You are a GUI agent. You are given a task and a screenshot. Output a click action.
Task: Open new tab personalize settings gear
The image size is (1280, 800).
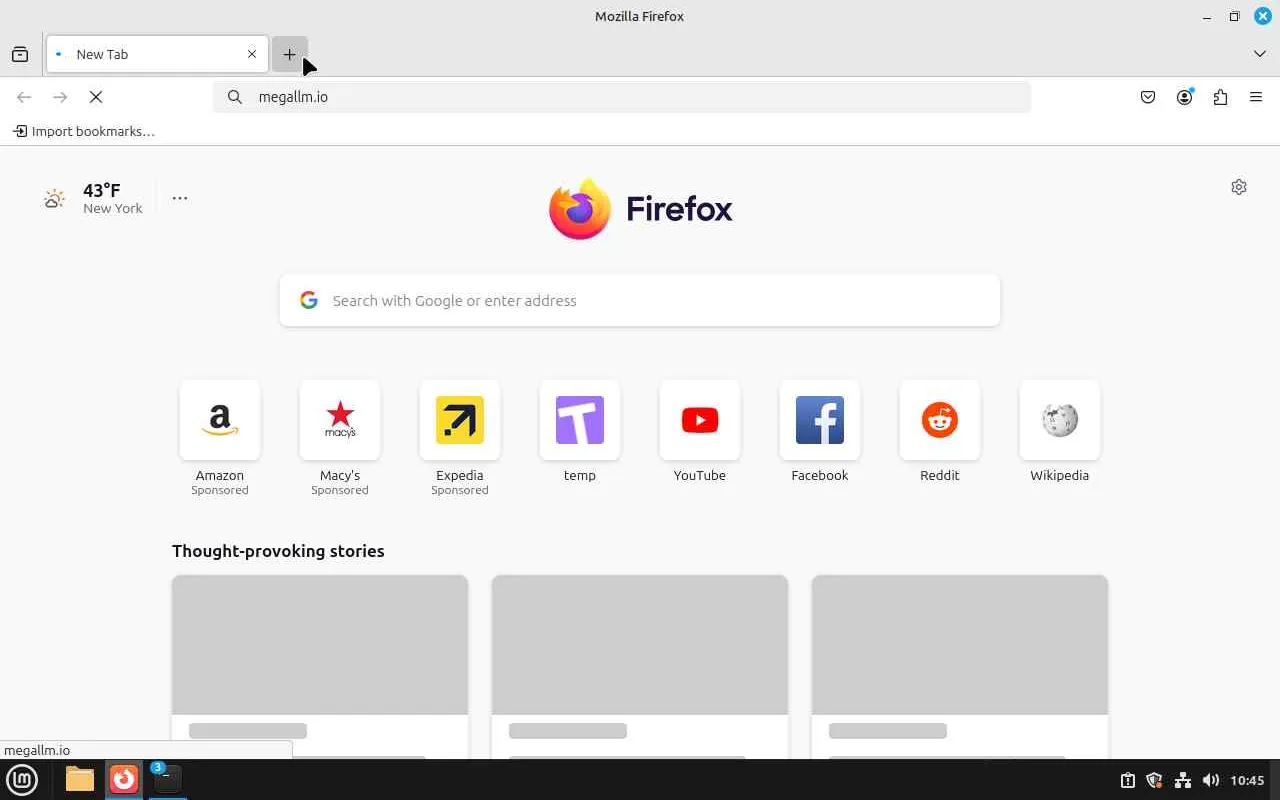click(x=1239, y=187)
